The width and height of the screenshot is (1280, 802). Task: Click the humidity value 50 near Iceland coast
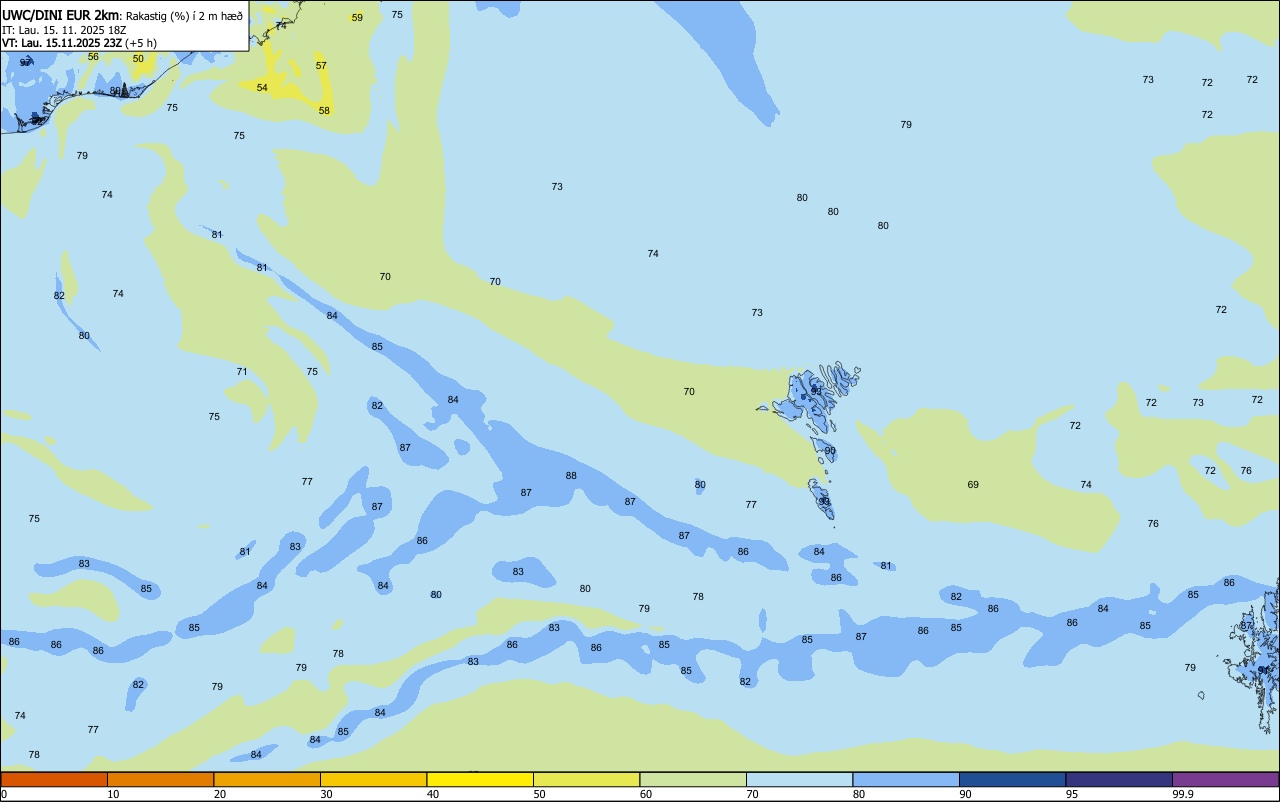[138, 59]
